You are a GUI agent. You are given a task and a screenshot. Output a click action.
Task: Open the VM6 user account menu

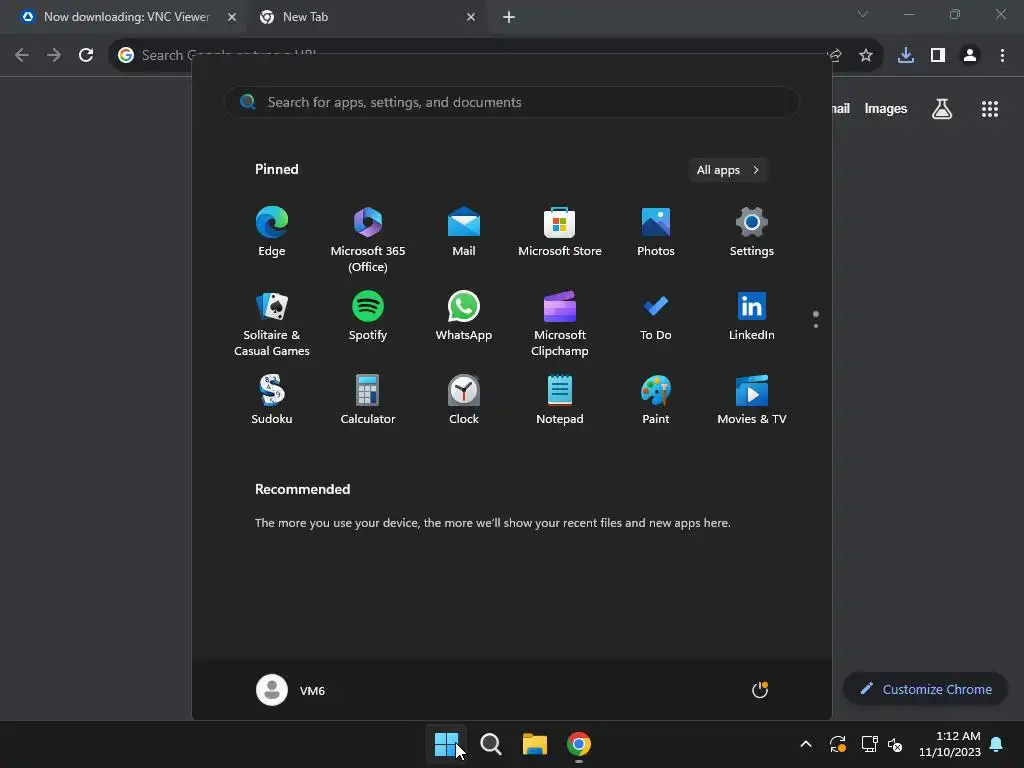291,690
